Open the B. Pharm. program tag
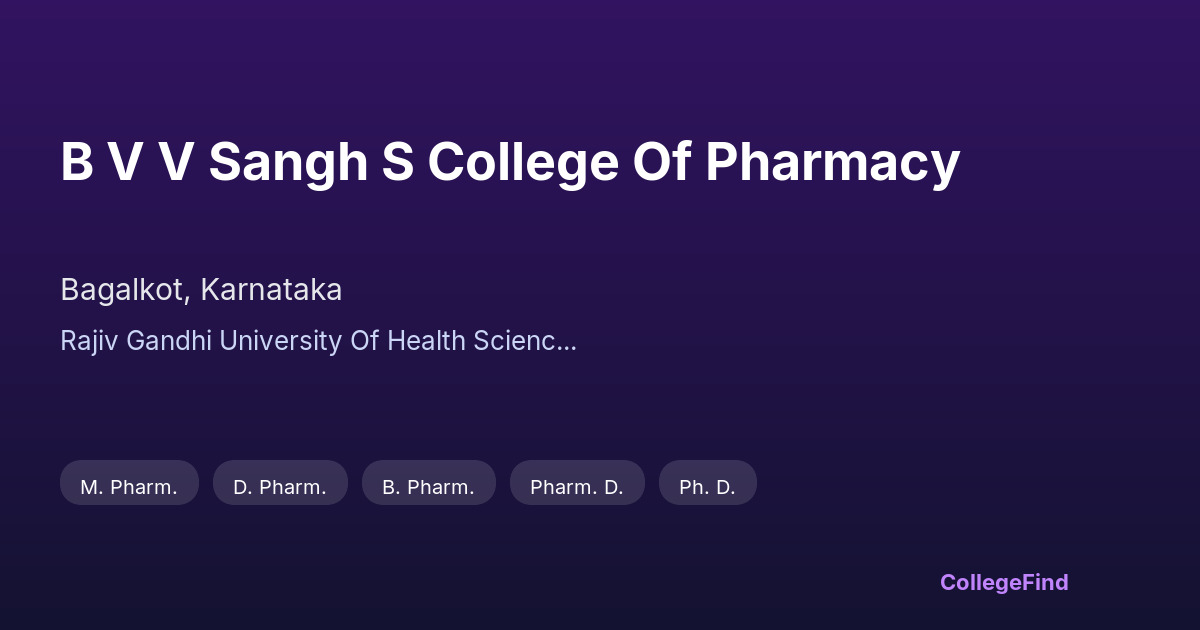Image resolution: width=1200 pixels, height=630 pixels. (x=428, y=487)
